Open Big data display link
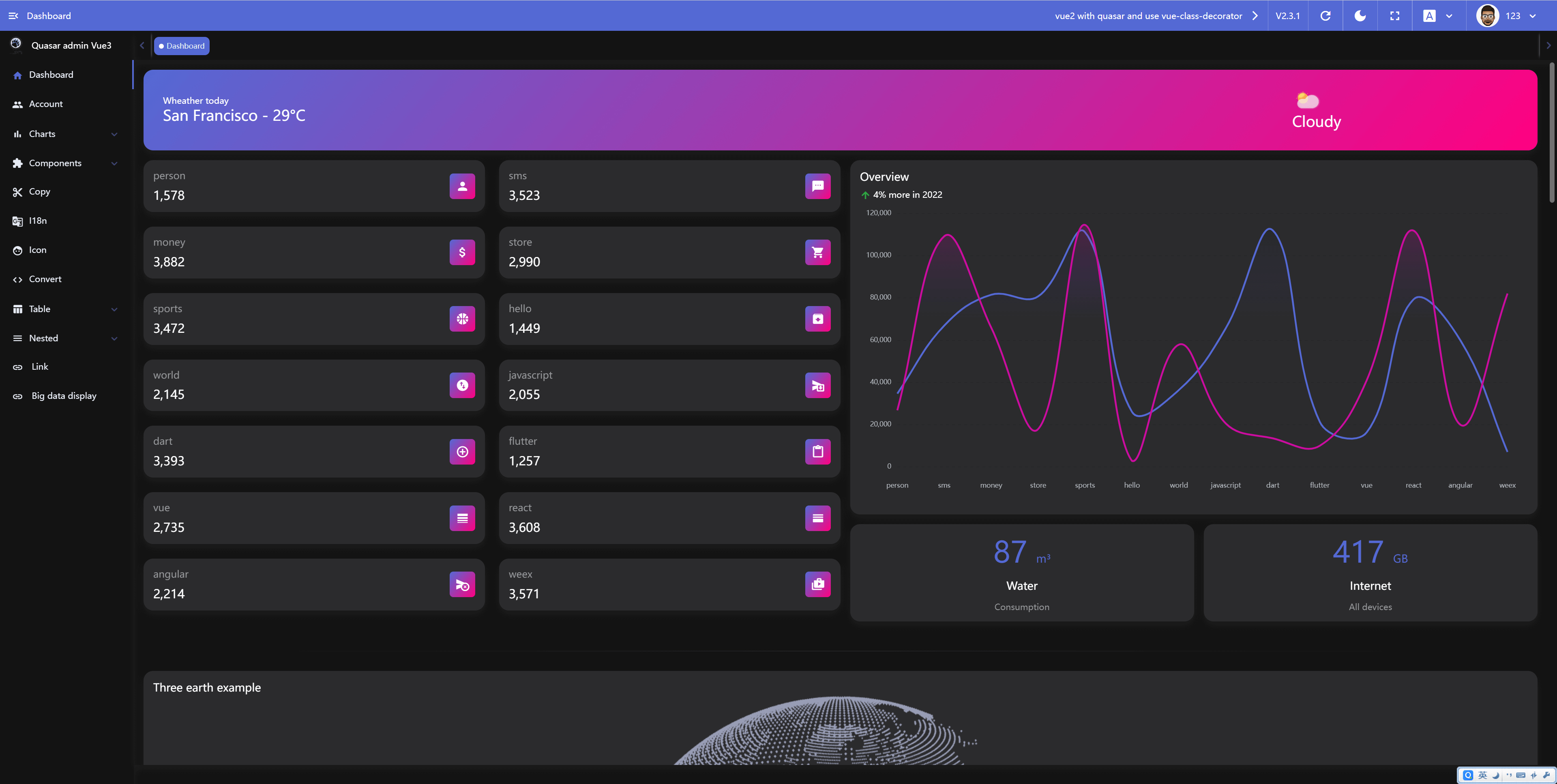 [x=64, y=396]
